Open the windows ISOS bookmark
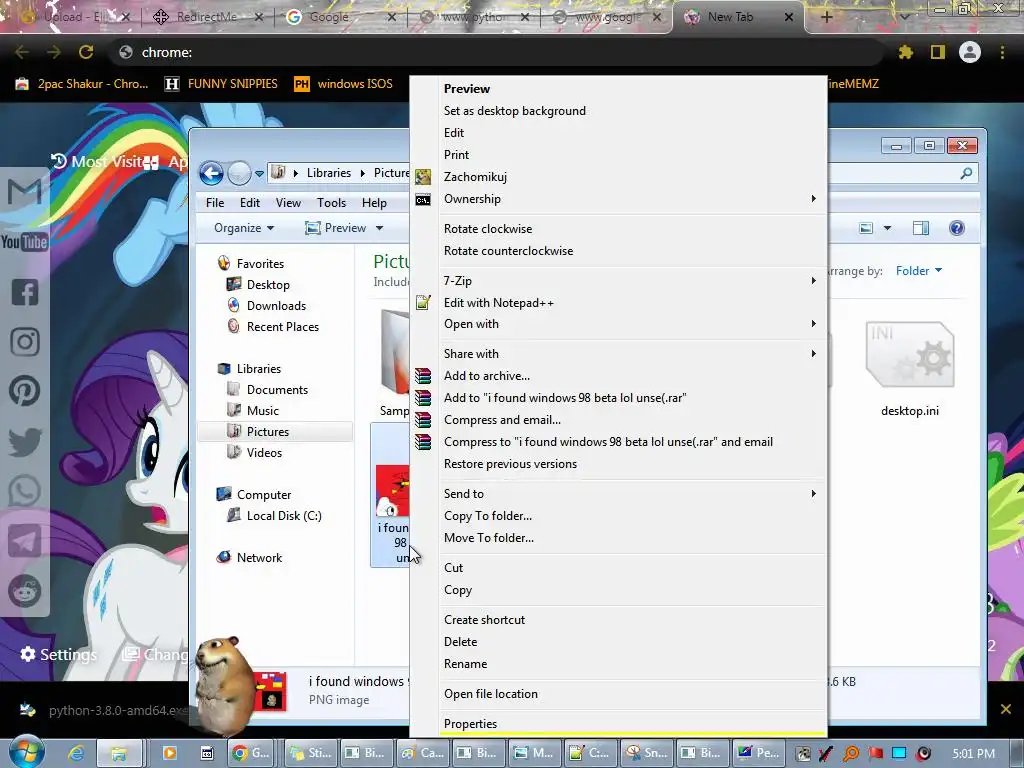1024x768 pixels. click(344, 84)
